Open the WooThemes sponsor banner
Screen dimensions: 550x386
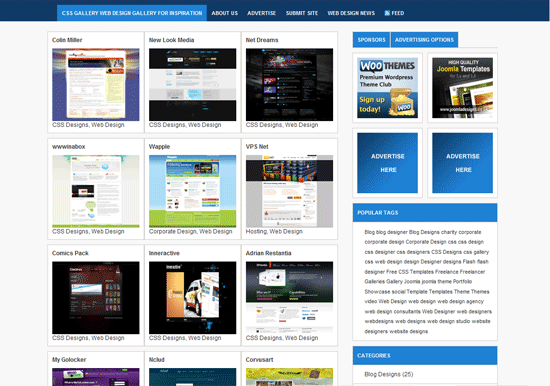pos(387,88)
